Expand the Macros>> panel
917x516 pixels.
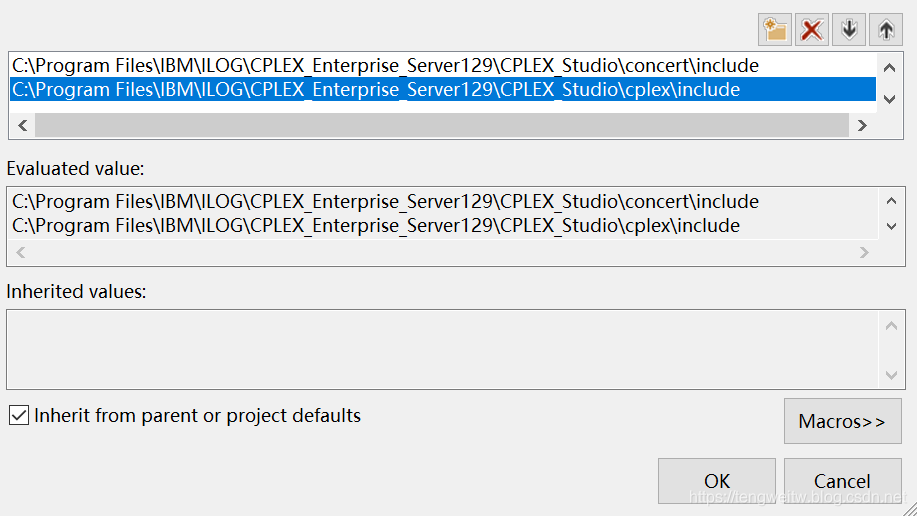point(842,421)
